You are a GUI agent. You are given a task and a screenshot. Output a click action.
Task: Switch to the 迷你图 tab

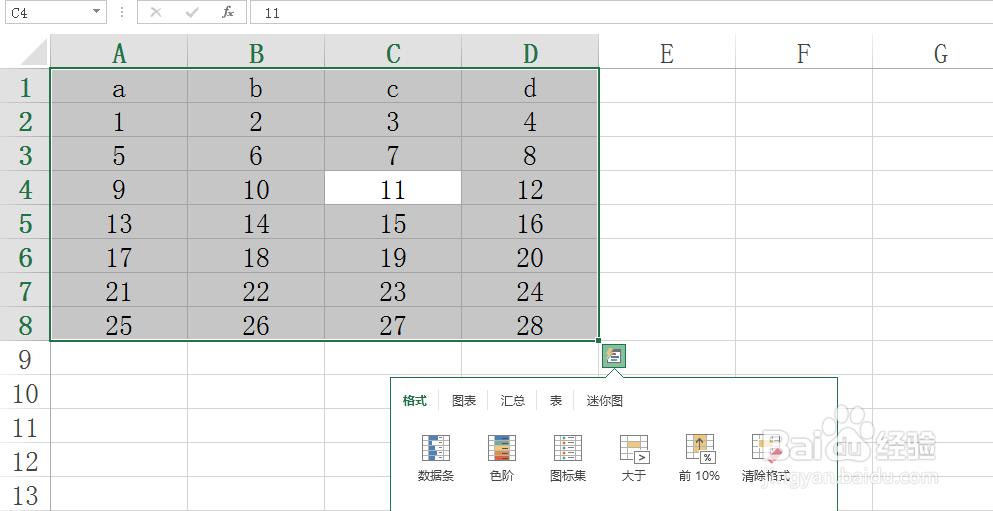(x=604, y=401)
